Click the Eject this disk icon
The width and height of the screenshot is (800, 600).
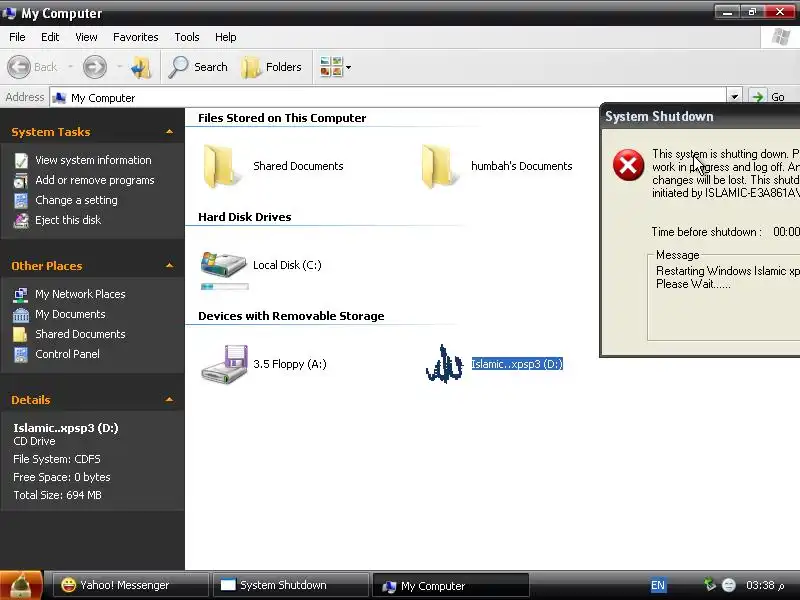21,220
